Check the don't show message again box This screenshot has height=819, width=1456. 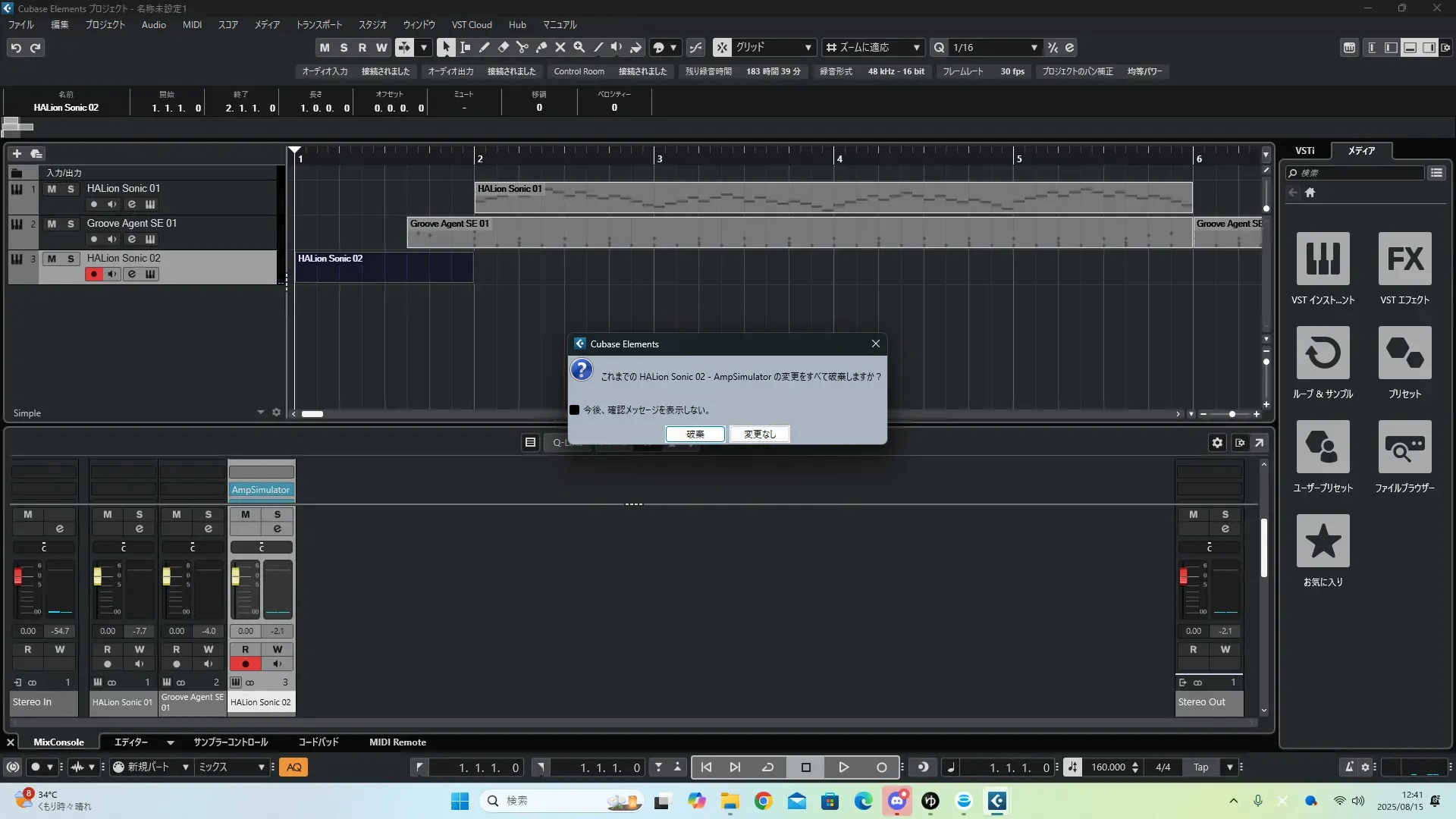pos(575,410)
